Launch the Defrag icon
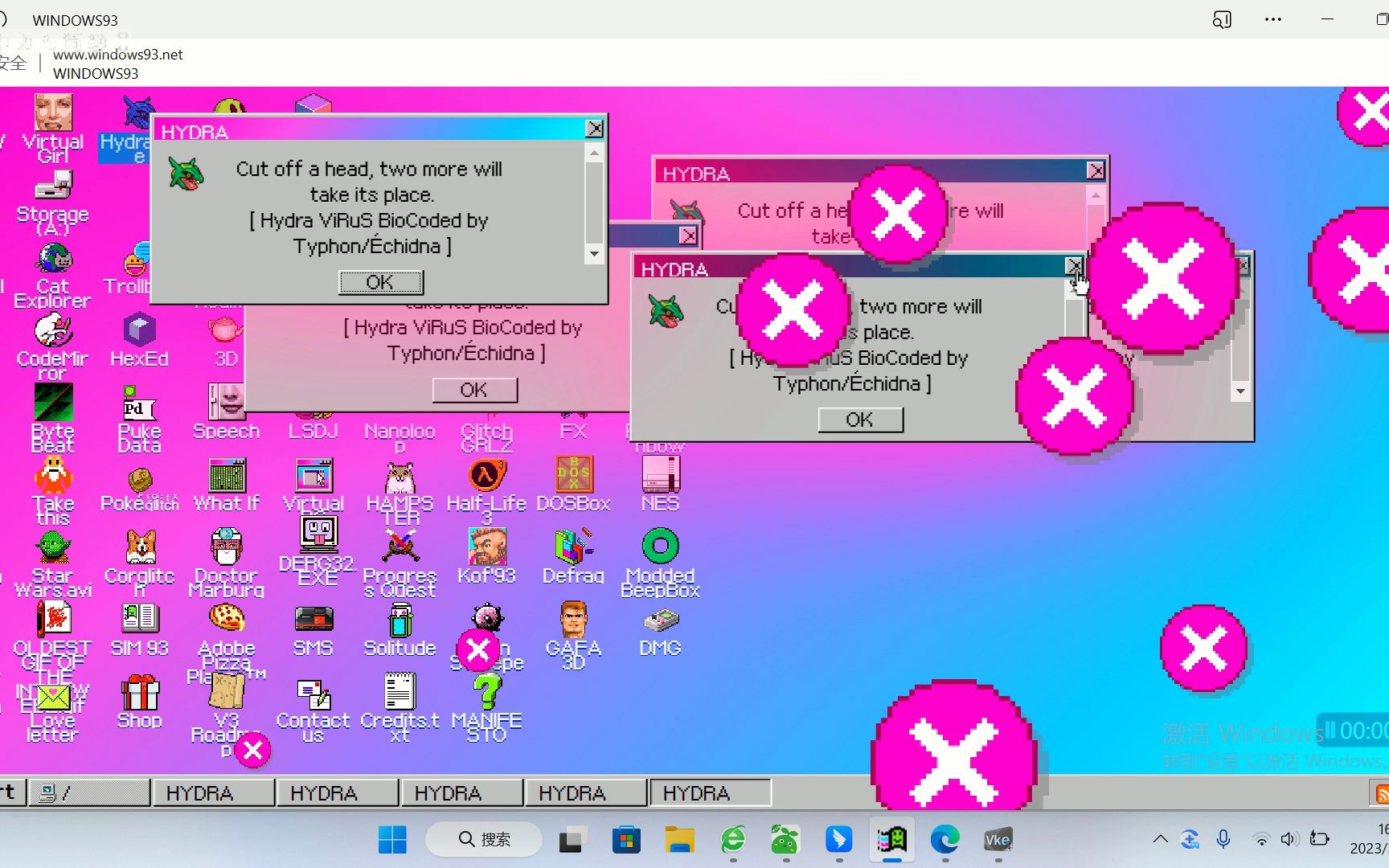The height and width of the screenshot is (868, 1389). click(574, 556)
